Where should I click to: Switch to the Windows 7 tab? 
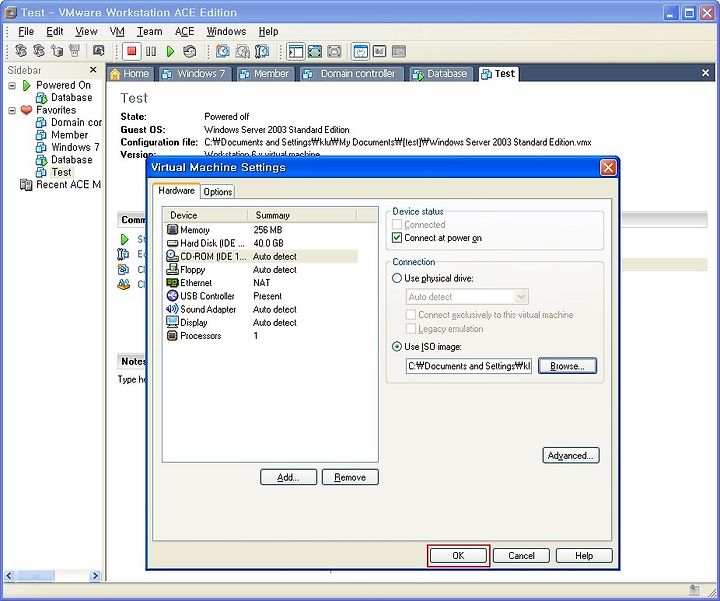[194, 74]
